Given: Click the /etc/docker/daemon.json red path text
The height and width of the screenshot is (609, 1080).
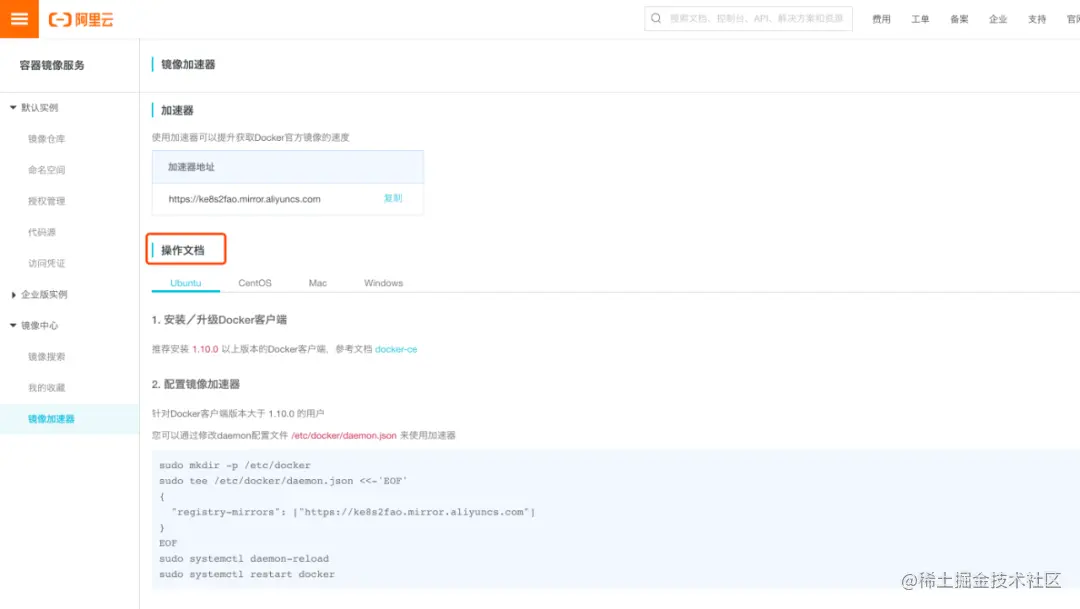Looking at the screenshot, I should click(344, 435).
